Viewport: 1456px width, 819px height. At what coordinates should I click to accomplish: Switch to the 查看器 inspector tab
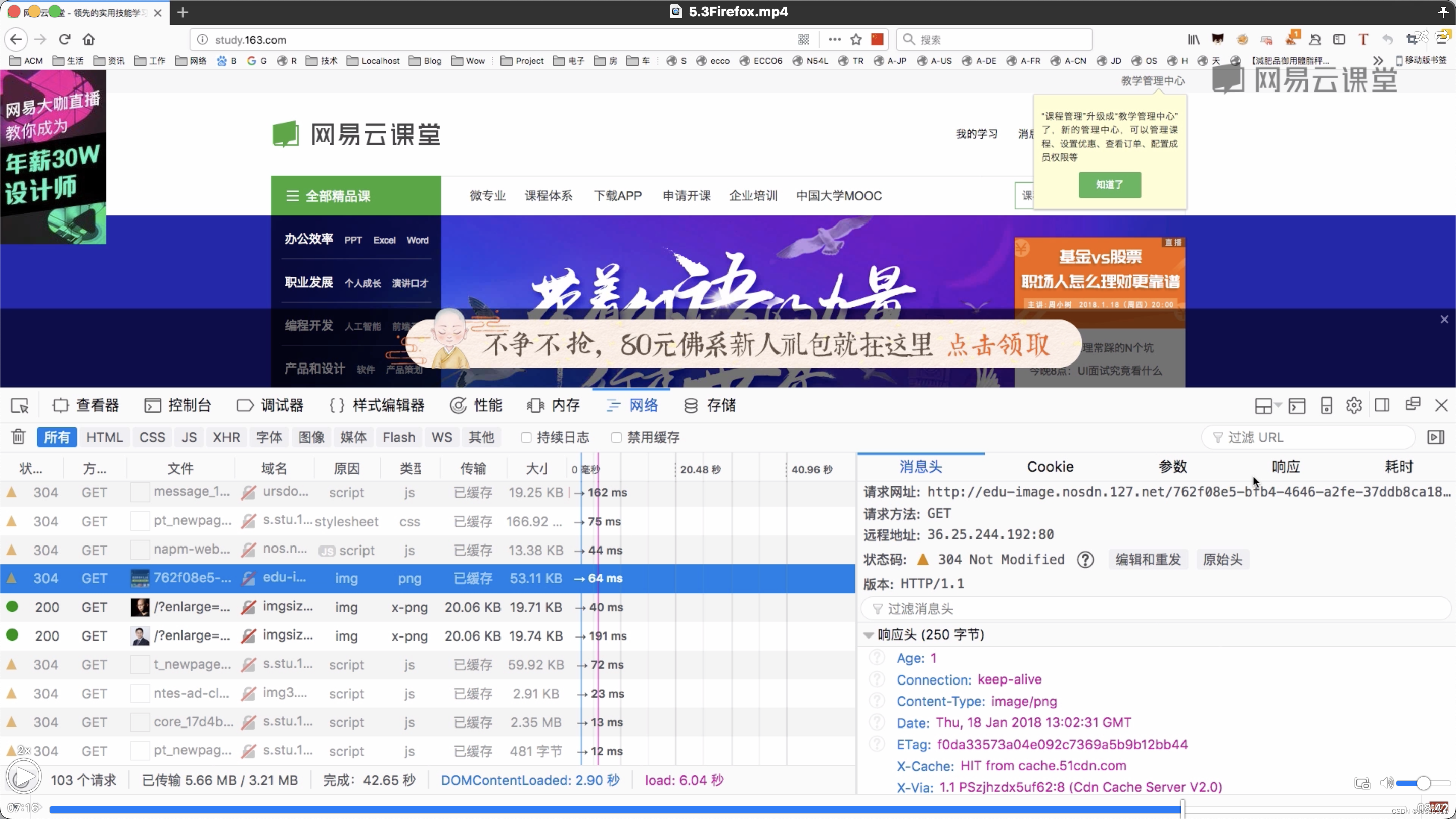86,405
